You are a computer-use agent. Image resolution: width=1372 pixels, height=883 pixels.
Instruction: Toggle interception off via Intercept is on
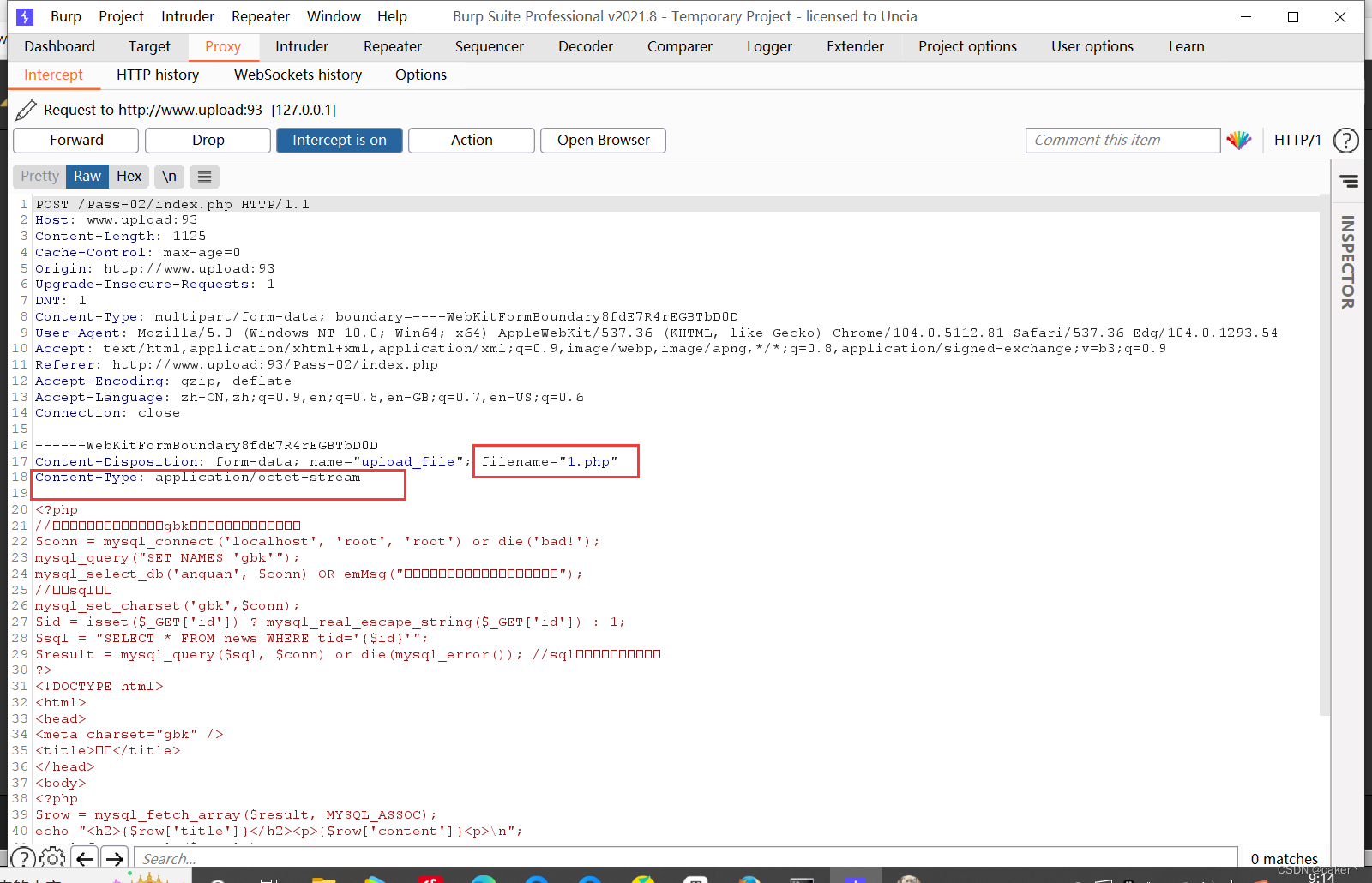pos(340,140)
